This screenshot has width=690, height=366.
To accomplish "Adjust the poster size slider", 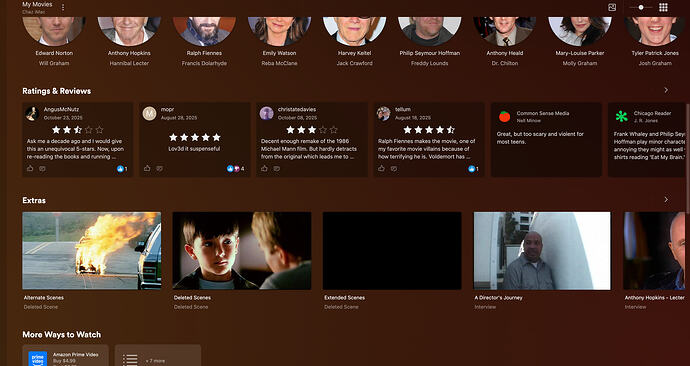I will (641, 7).
